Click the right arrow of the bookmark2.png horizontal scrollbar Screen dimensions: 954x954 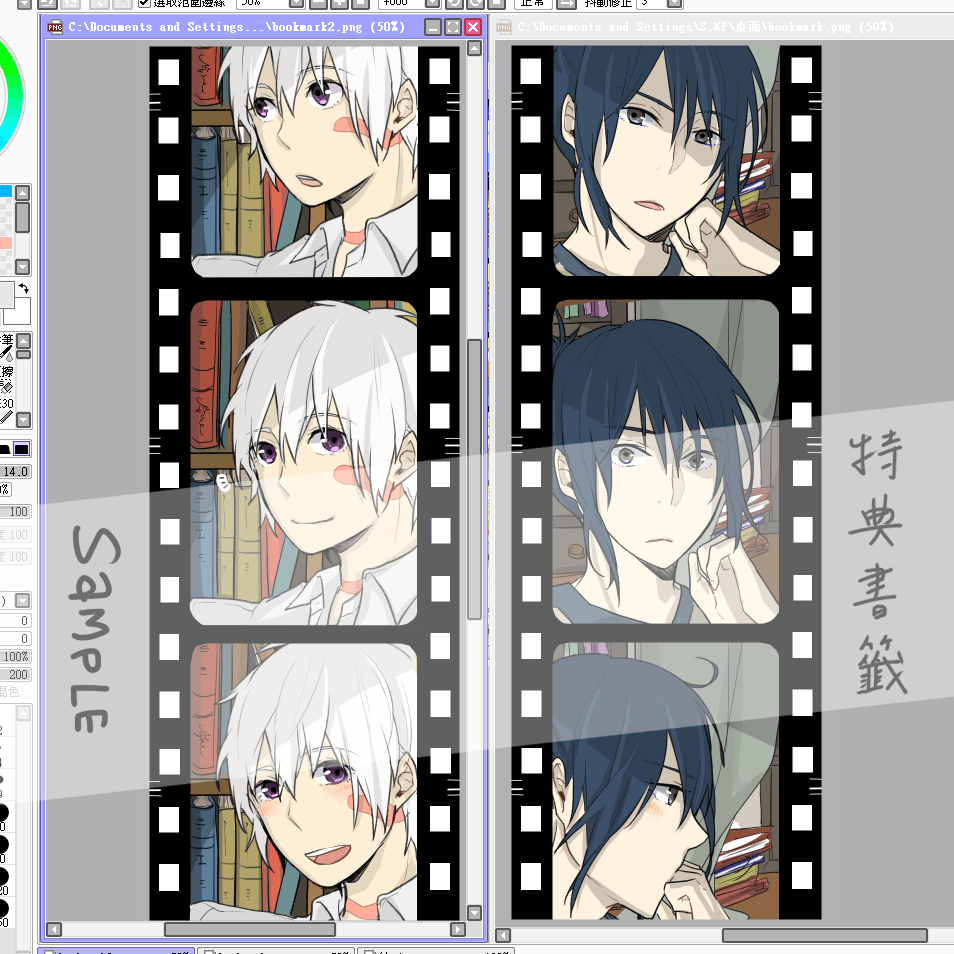(x=458, y=929)
